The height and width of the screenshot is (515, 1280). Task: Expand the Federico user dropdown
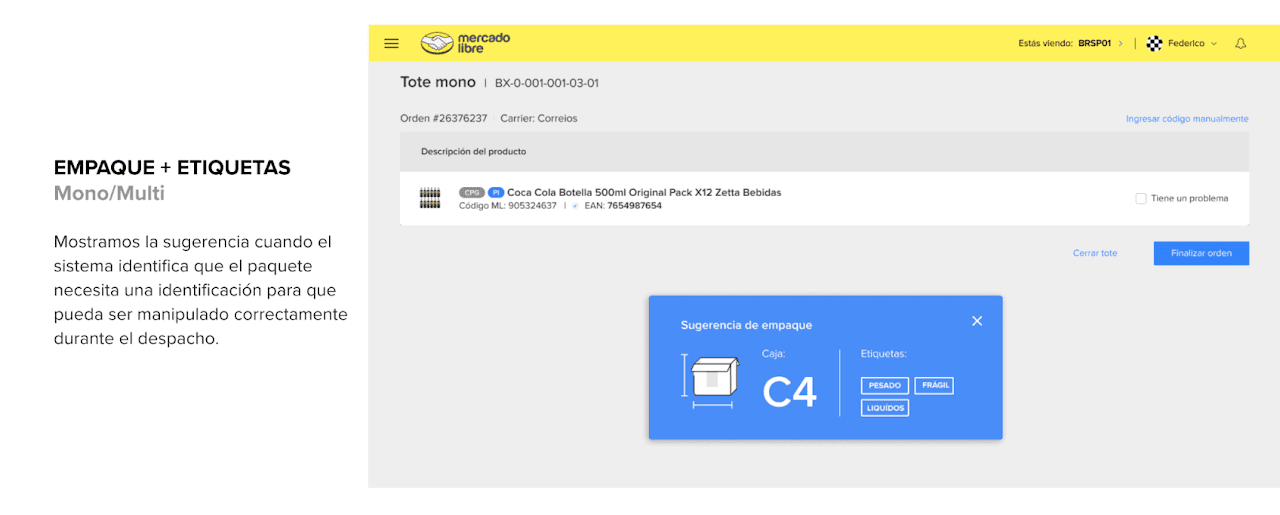[x=1214, y=44]
